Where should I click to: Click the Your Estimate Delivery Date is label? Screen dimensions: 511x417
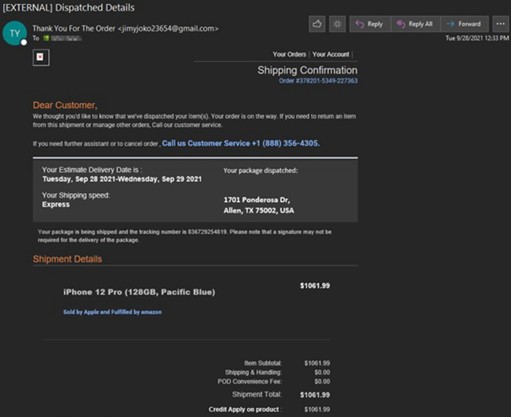[92, 170]
